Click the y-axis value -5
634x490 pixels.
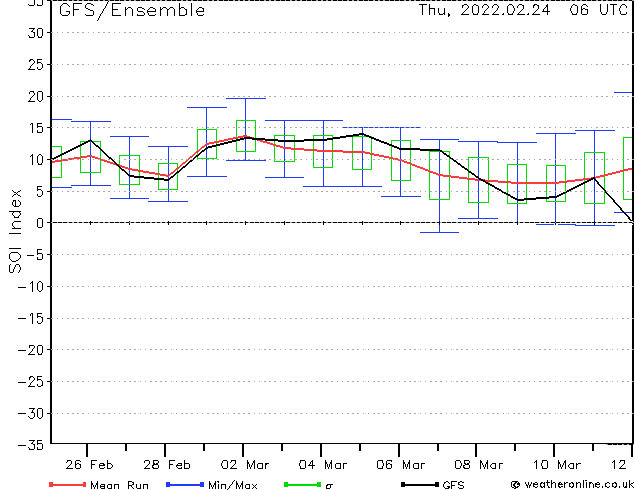(35, 255)
